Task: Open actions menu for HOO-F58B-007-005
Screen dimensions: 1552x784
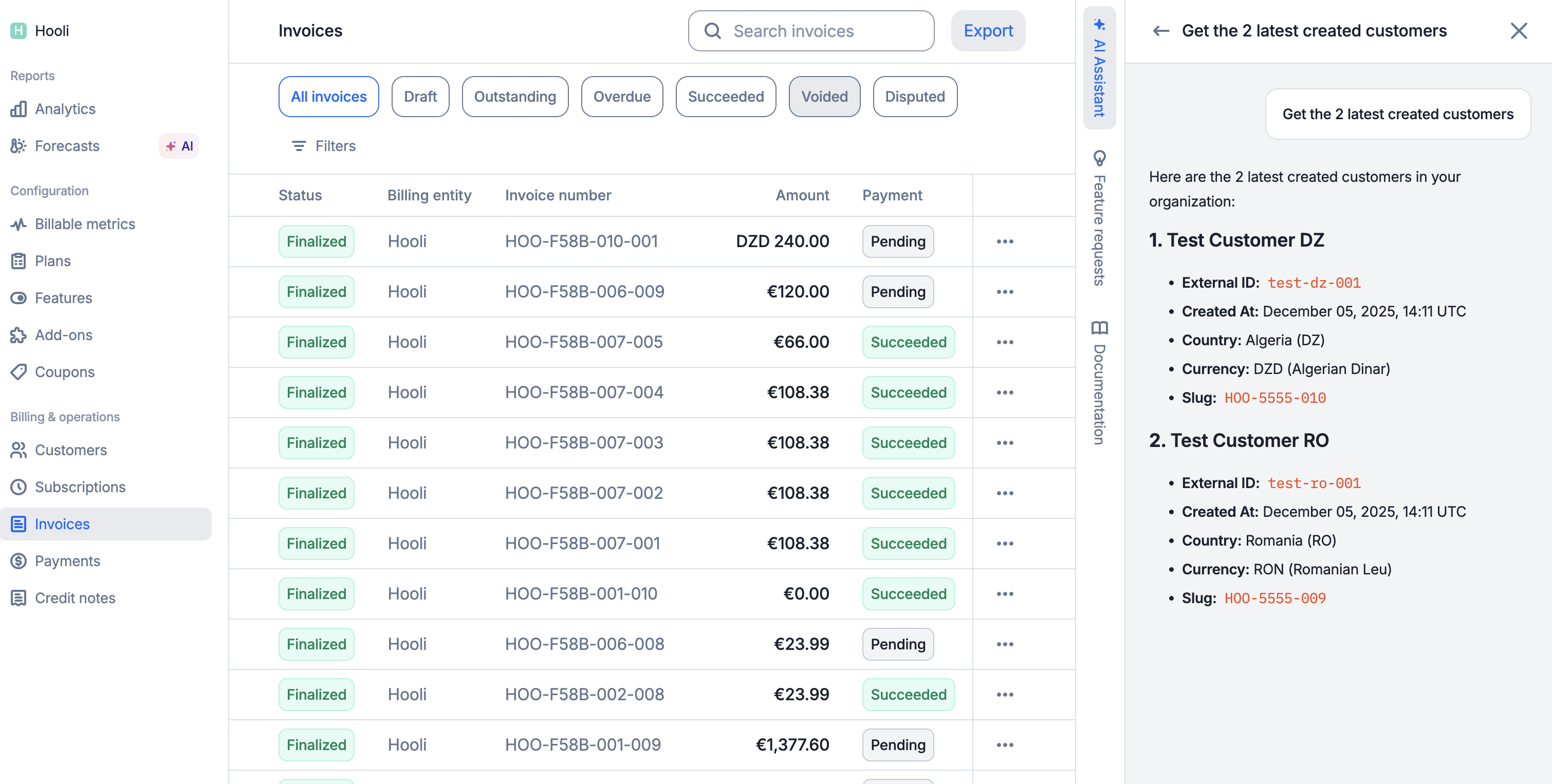Action: 1004,342
